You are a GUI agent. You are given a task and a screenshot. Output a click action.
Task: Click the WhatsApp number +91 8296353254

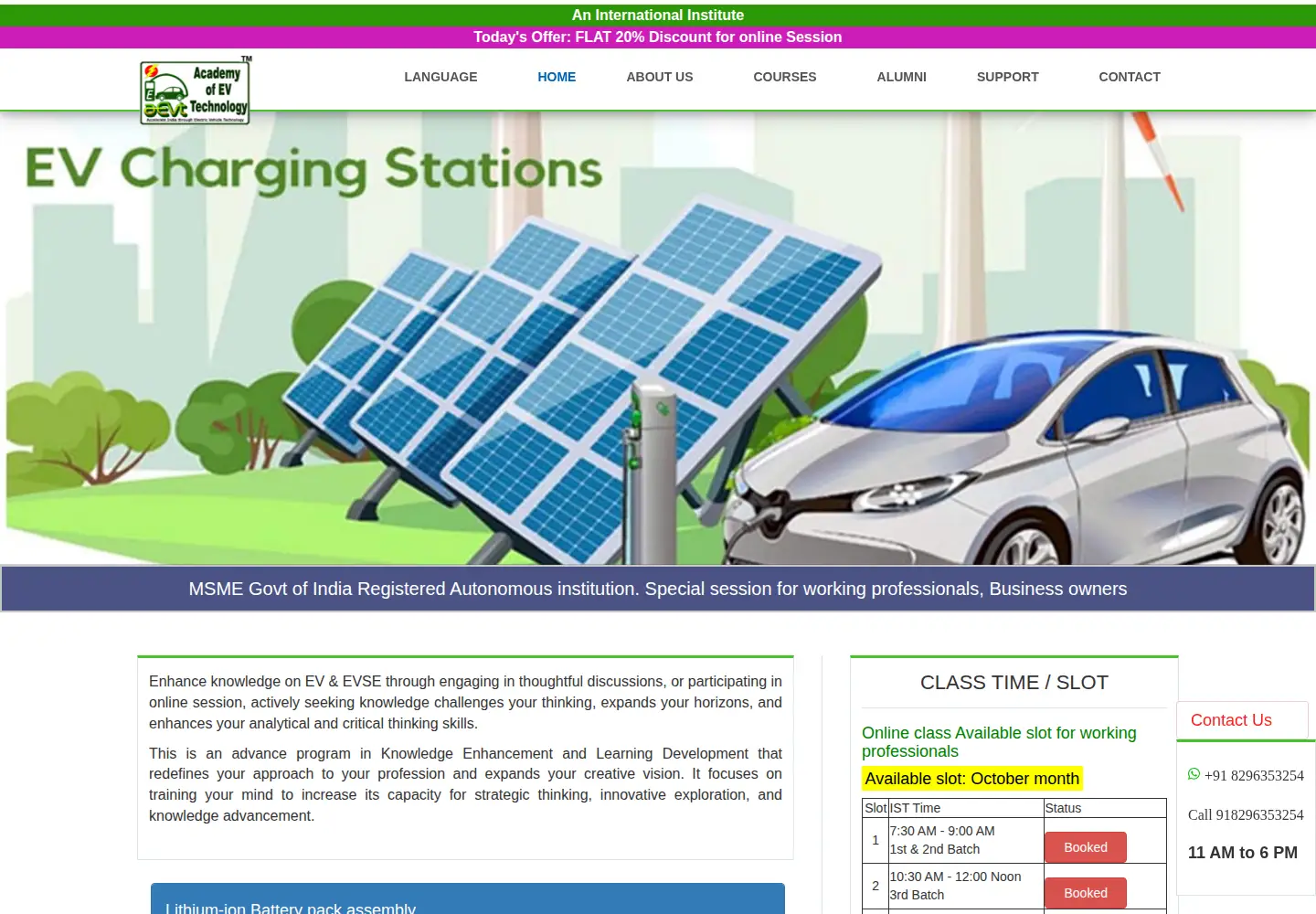pos(1254,776)
